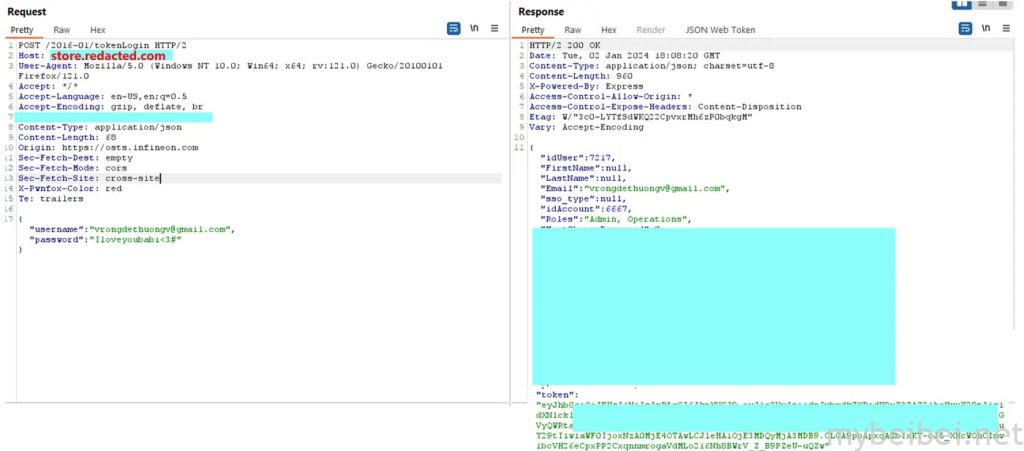The height and width of the screenshot is (451, 1024).
Task: Click the HTTP/2 200 OK status line
Action: pyautogui.click(x=566, y=46)
